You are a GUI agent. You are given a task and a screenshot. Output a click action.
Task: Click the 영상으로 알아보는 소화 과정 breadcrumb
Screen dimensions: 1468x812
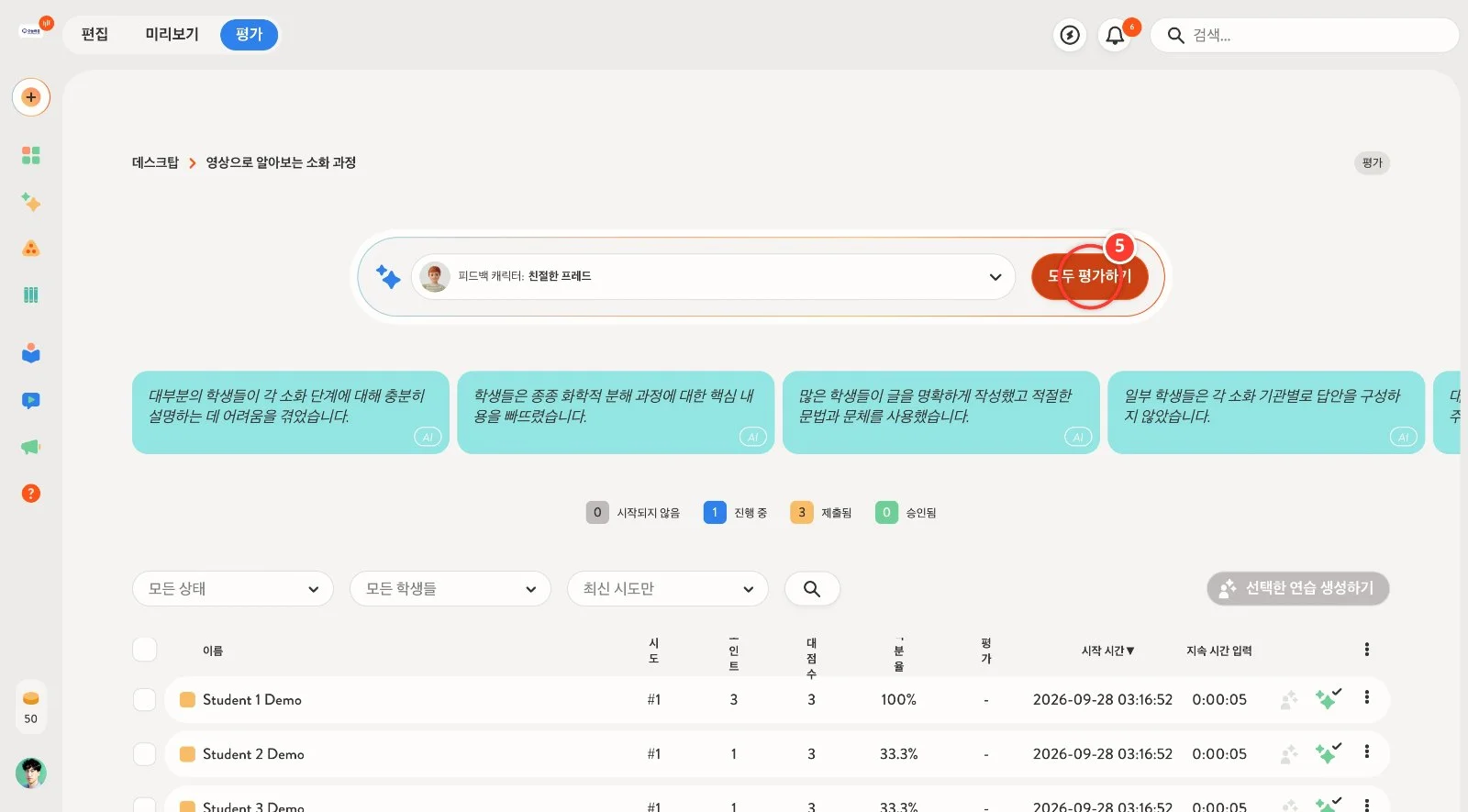pos(281,162)
